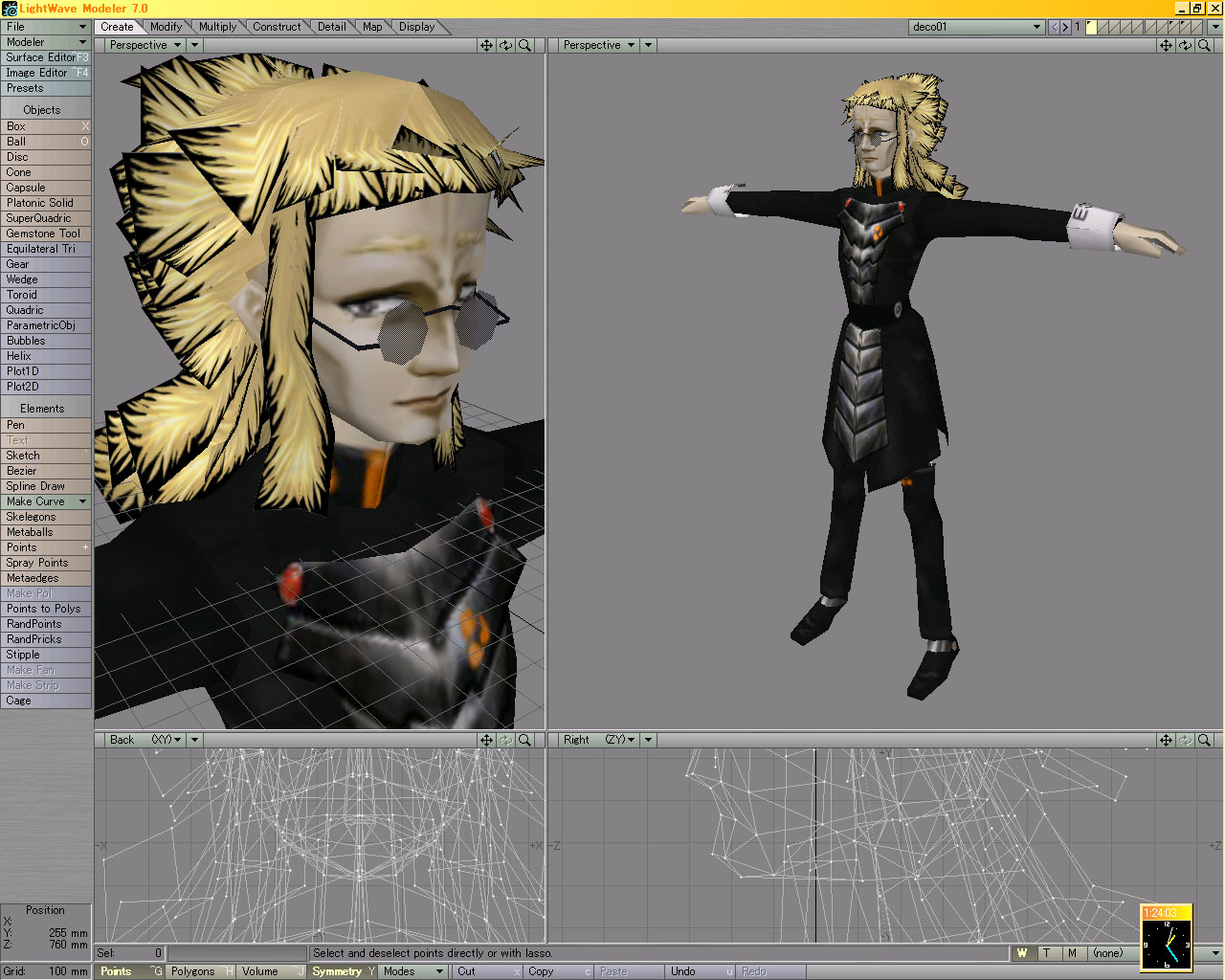Open render style arrow of Right viewport
Viewport: 1225px width, 980px height.
(648, 740)
